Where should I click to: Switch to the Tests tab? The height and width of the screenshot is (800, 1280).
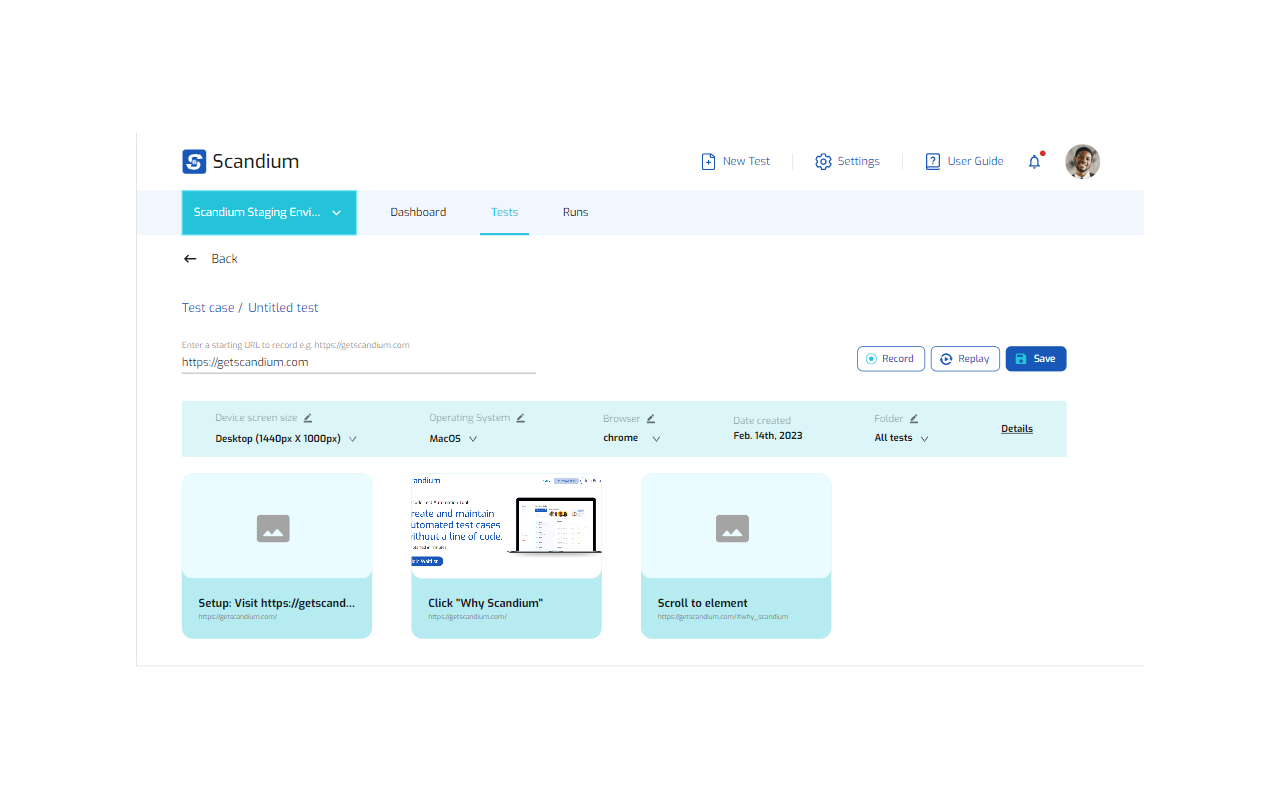coord(504,212)
